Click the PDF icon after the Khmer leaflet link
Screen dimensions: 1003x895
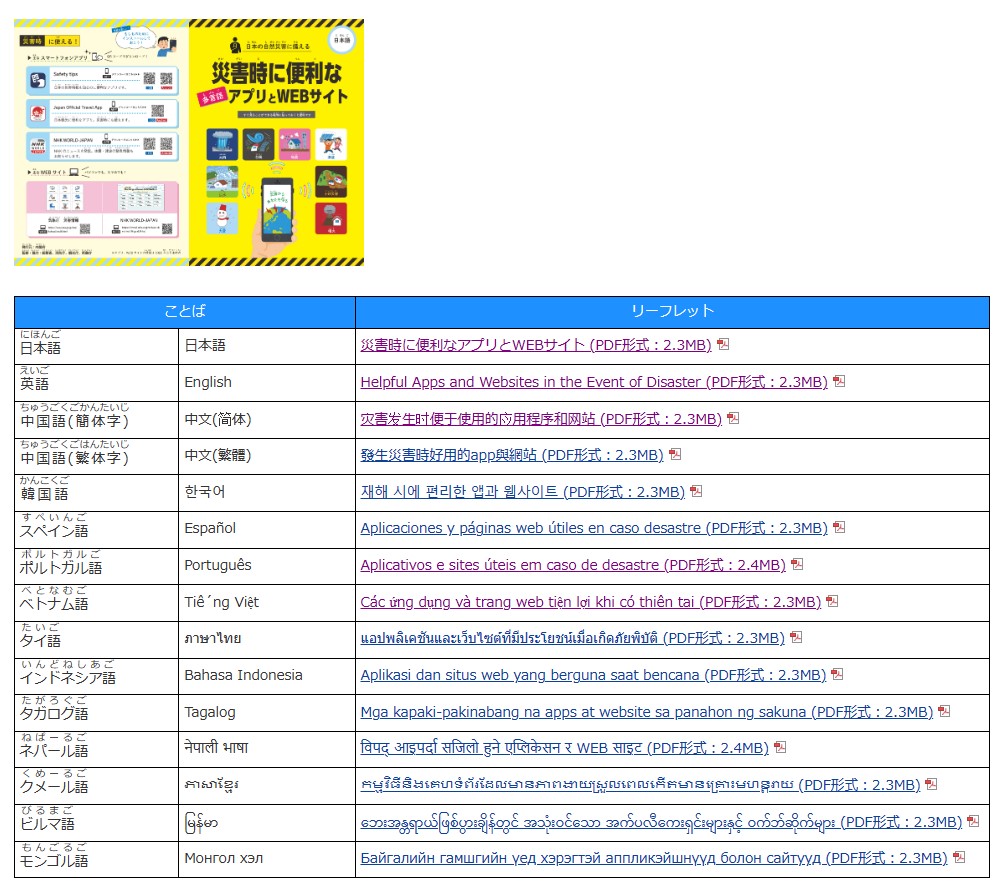pos(931,784)
